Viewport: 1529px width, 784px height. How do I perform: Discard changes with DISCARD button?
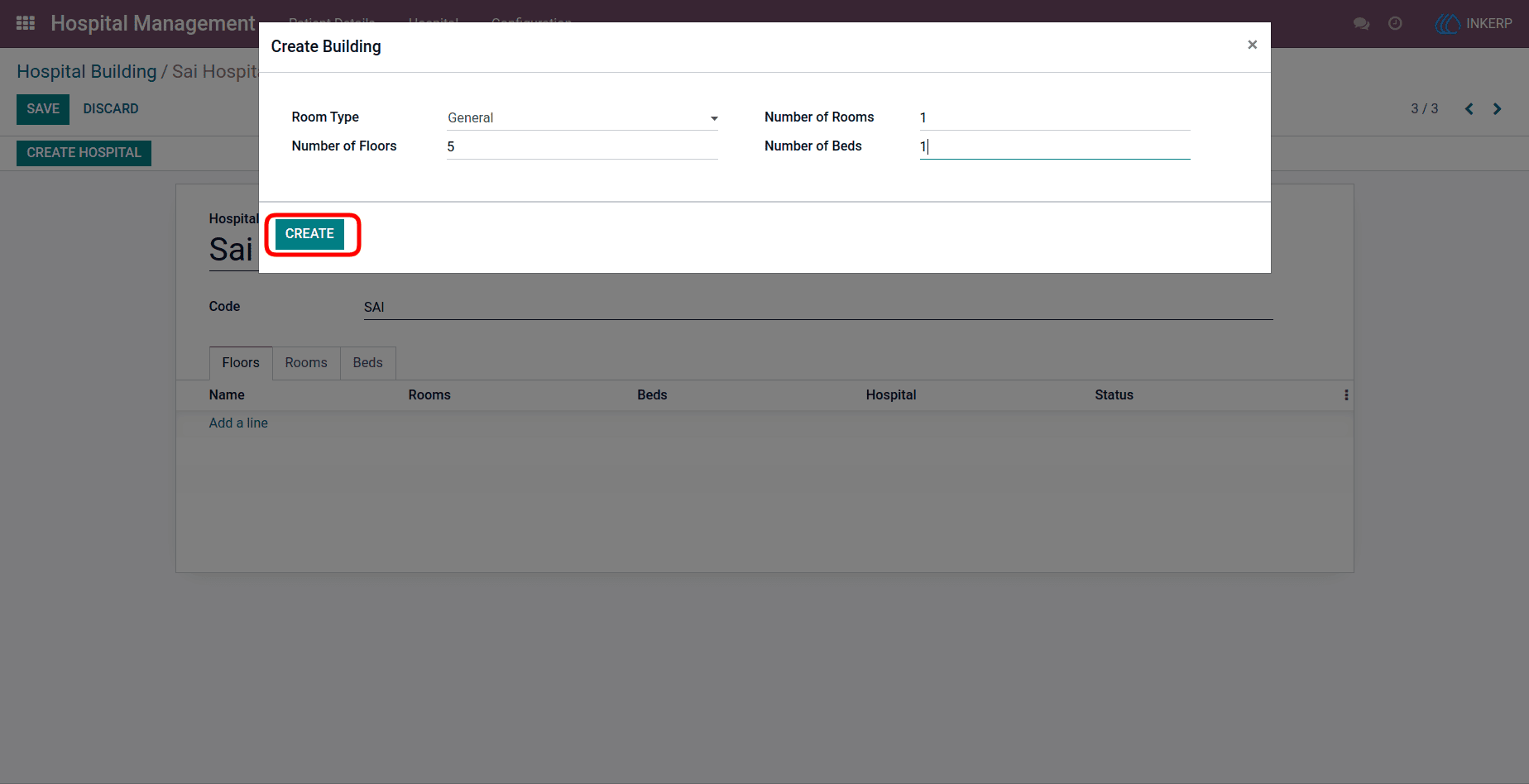[x=111, y=109]
